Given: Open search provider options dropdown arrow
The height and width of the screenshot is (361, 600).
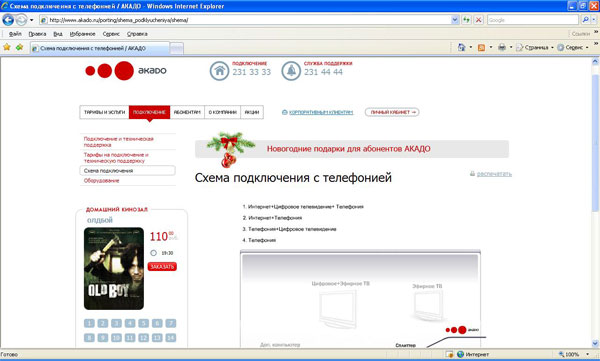Looking at the screenshot, I should pos(594,20).
